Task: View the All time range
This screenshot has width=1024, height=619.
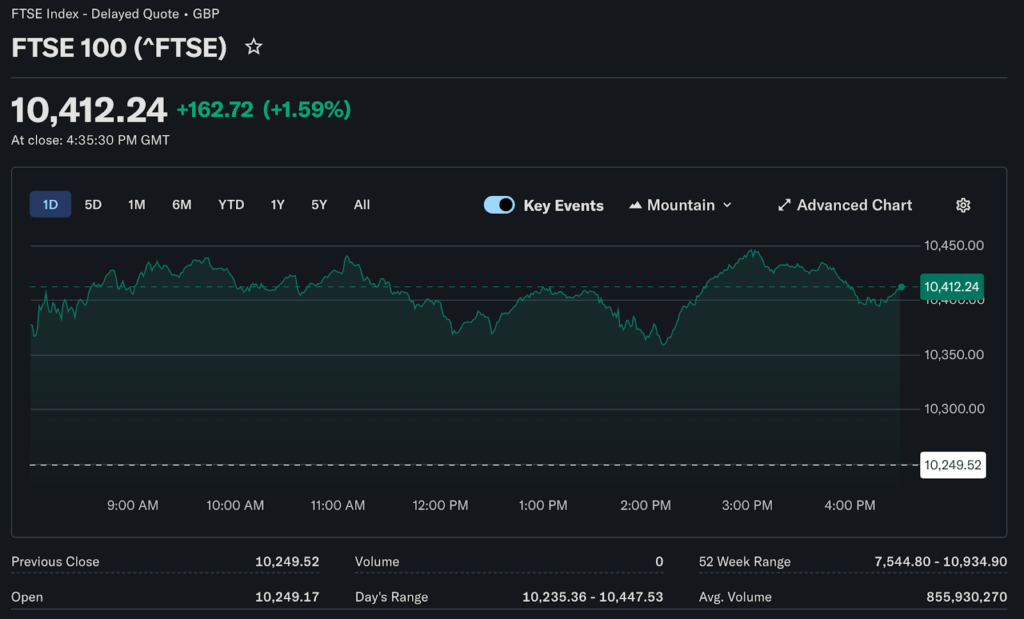Action: tap(362, 205)
